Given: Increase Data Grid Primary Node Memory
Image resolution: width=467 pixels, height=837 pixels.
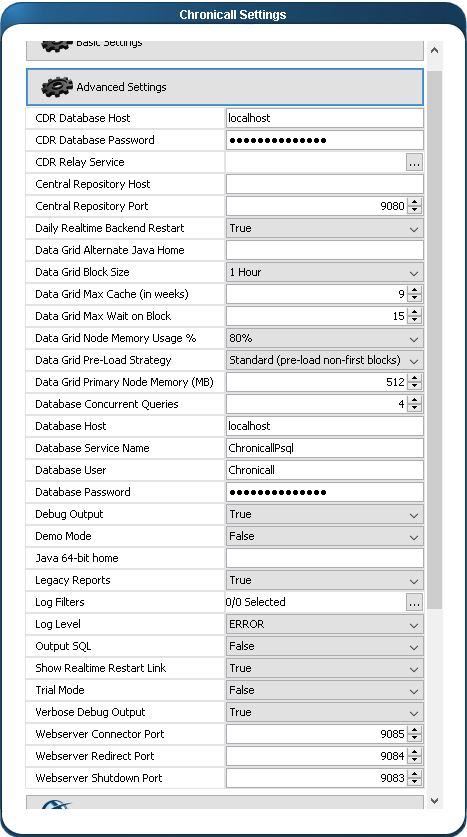Looking at the screenshot, I should [x=415, y=378].
